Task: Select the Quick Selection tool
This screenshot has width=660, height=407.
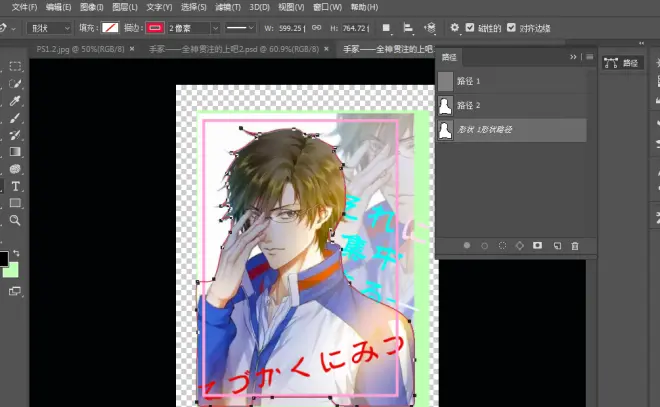Action: coord(15,83)
